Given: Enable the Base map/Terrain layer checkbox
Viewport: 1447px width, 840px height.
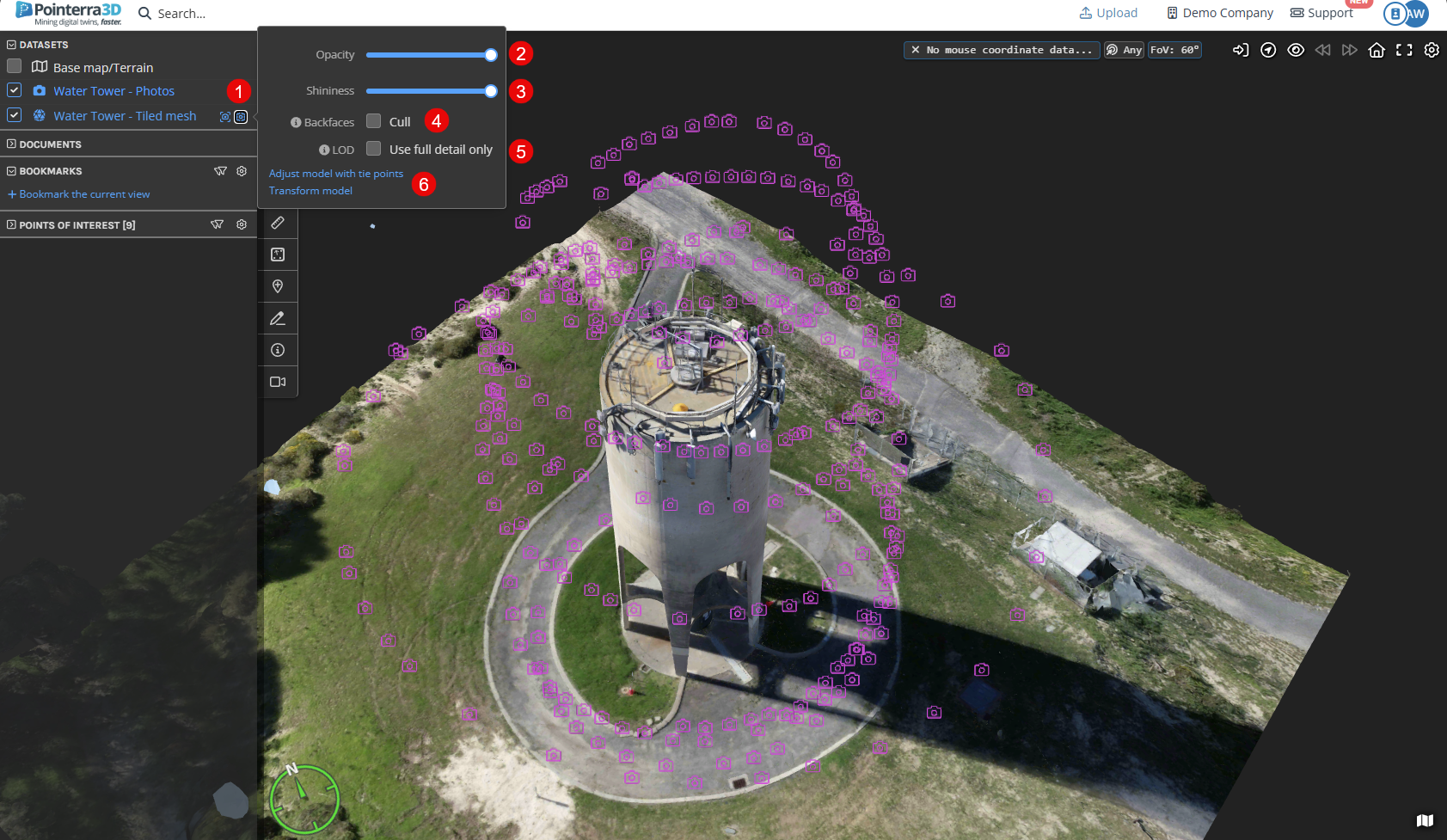Looking at the screenshot, I should (x=14, y=66).
